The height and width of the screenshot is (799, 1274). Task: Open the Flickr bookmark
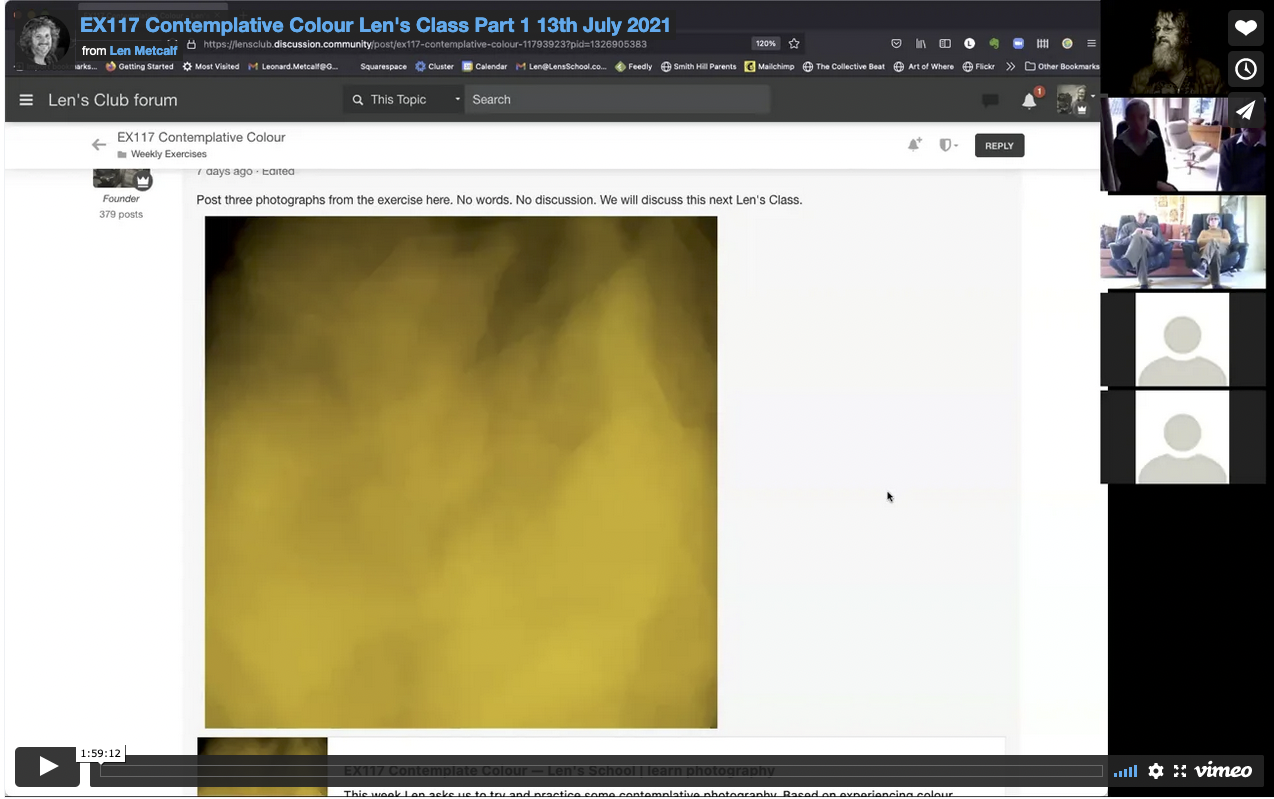tap(979, 67)
